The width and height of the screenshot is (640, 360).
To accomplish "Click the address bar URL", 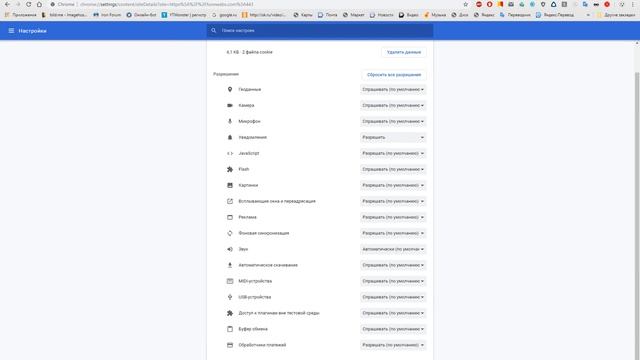I will tap(167, 4).
